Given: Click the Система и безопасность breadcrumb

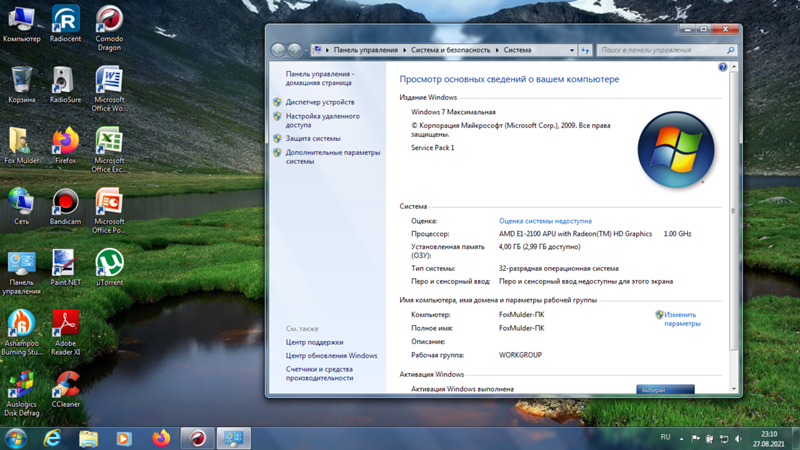Looking at the screenshot, I should click(x=451, y=50).
